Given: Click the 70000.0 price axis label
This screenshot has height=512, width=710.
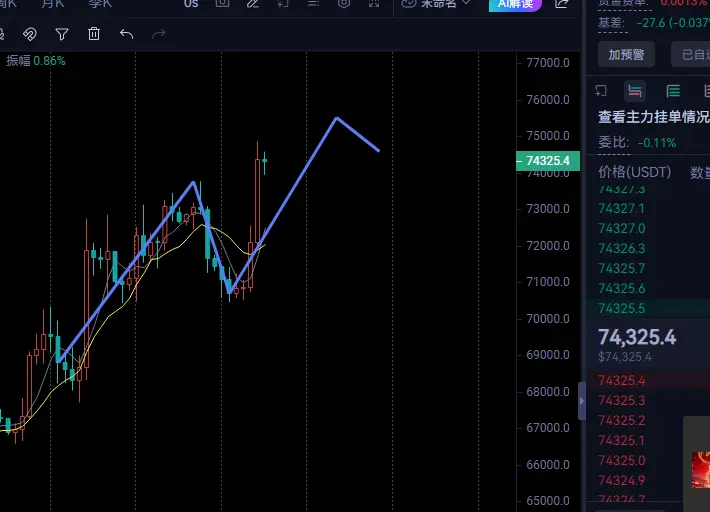Looking at the screenshot, I should pyautogui.click(x=548, y=319).
